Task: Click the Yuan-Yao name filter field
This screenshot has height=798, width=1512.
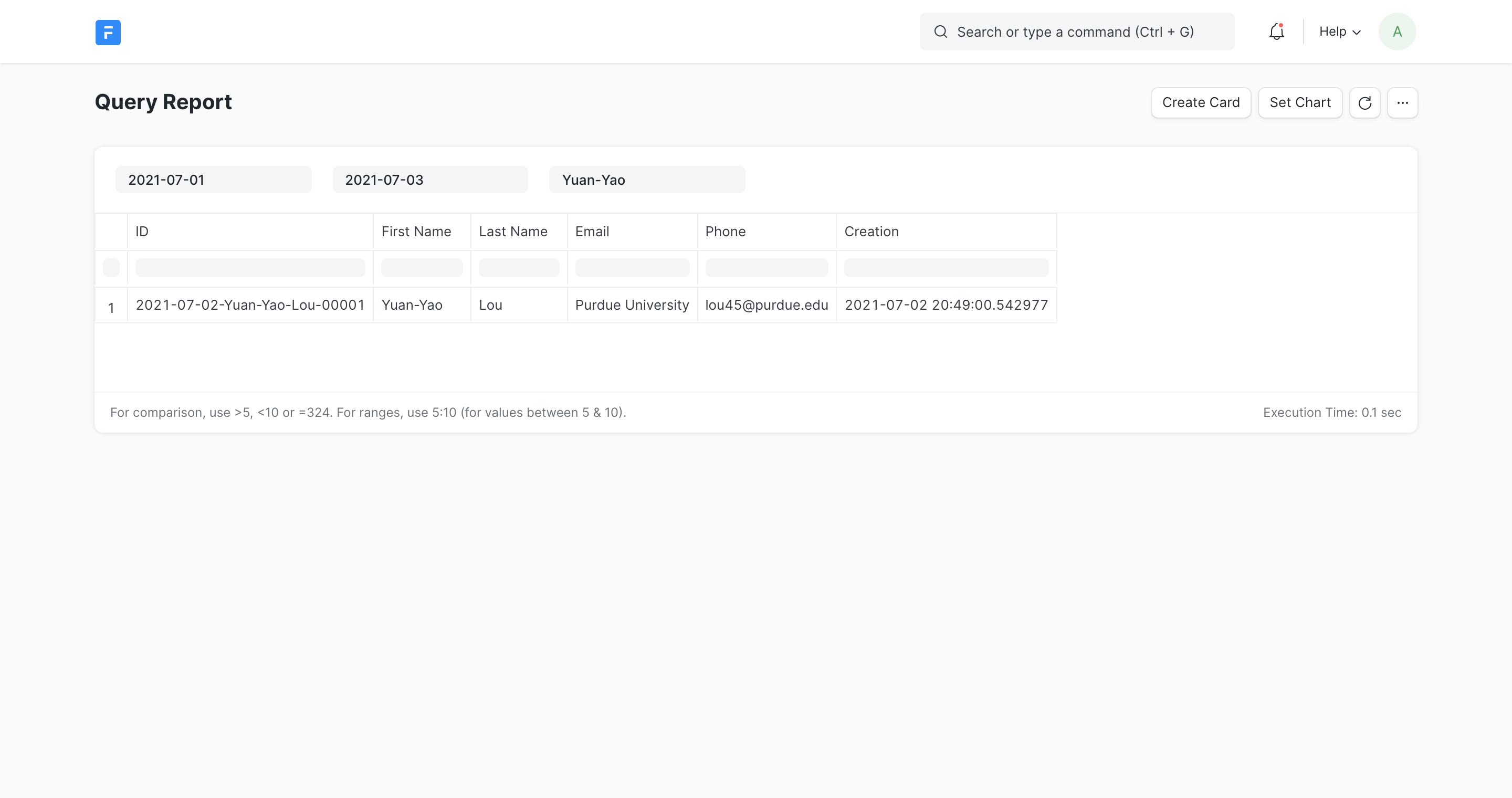Action: point(647,180)
